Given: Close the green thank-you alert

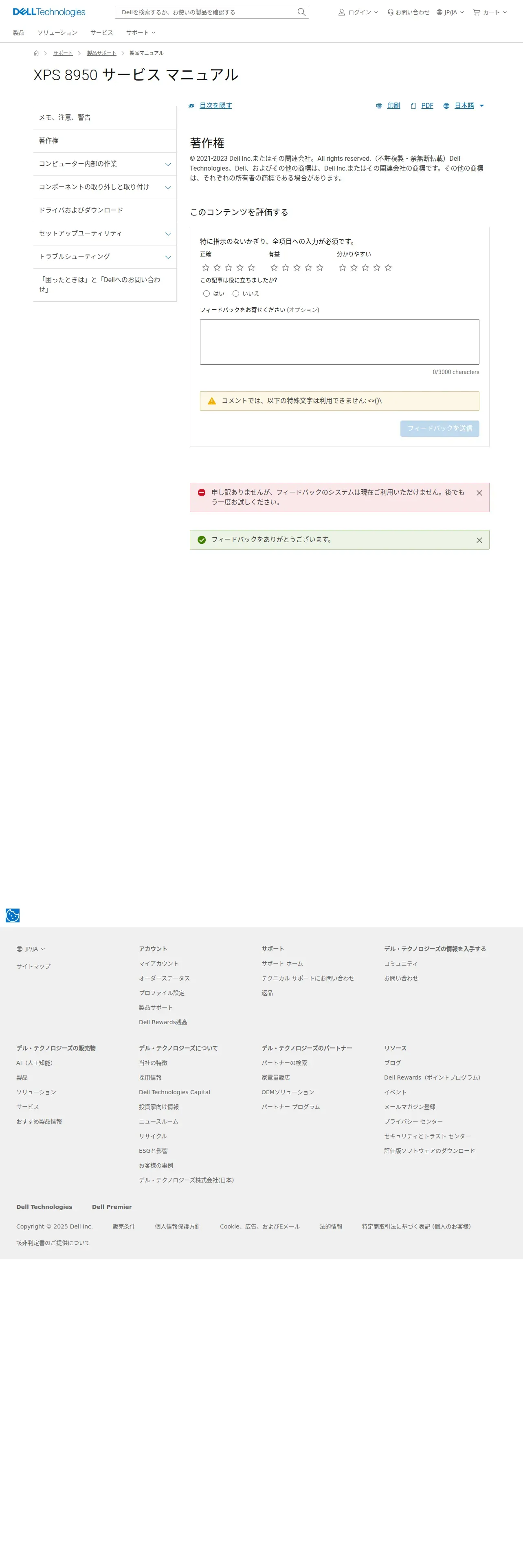Looking at the screenshot, I should 479,540.
